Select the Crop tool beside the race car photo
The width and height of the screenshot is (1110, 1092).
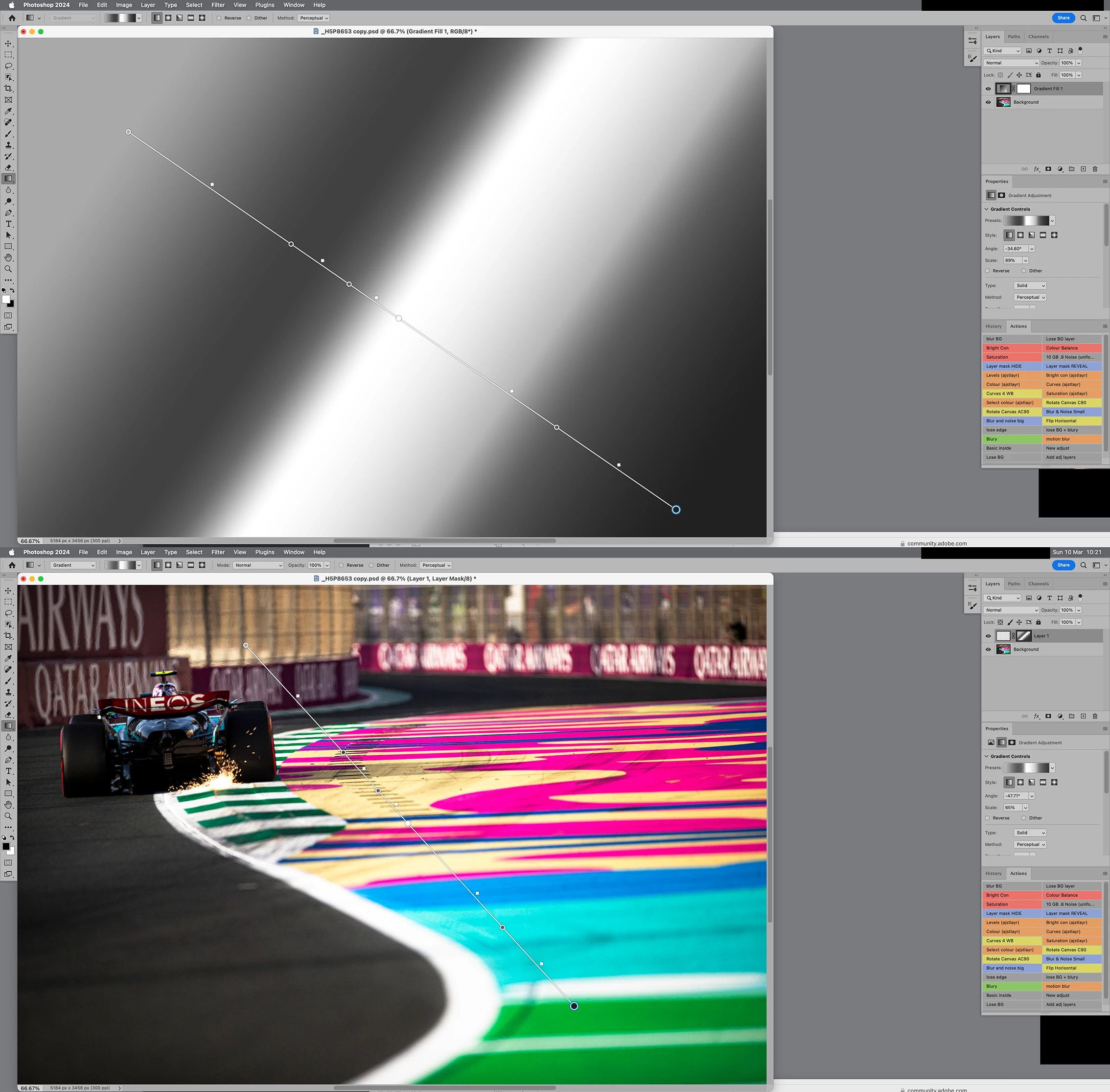[8, 635]
